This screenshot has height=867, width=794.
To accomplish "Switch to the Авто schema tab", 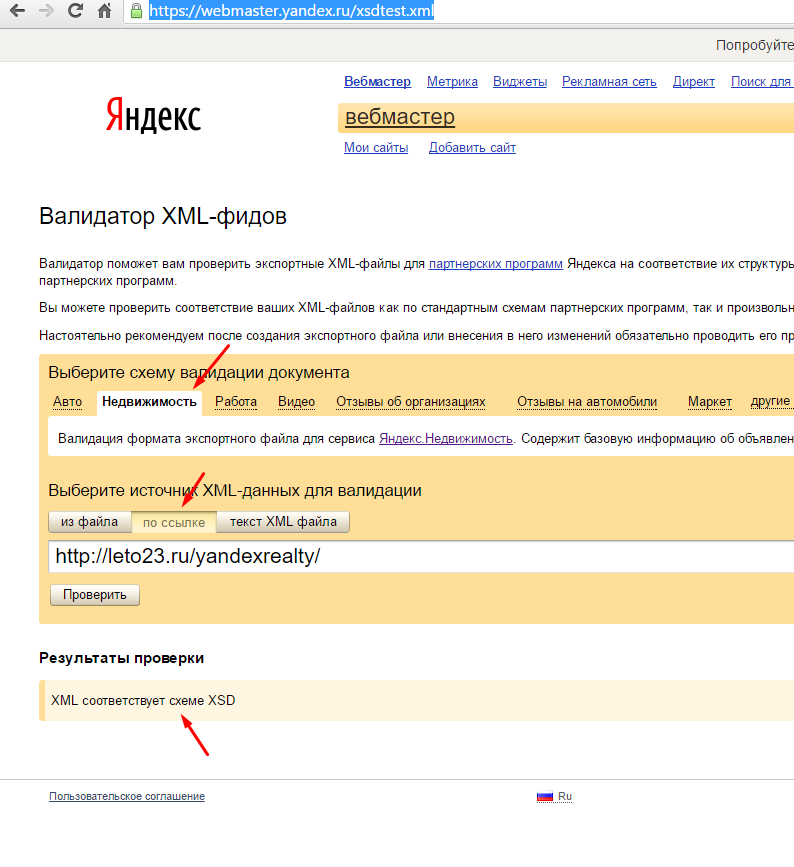I will (x=67, y=402).
